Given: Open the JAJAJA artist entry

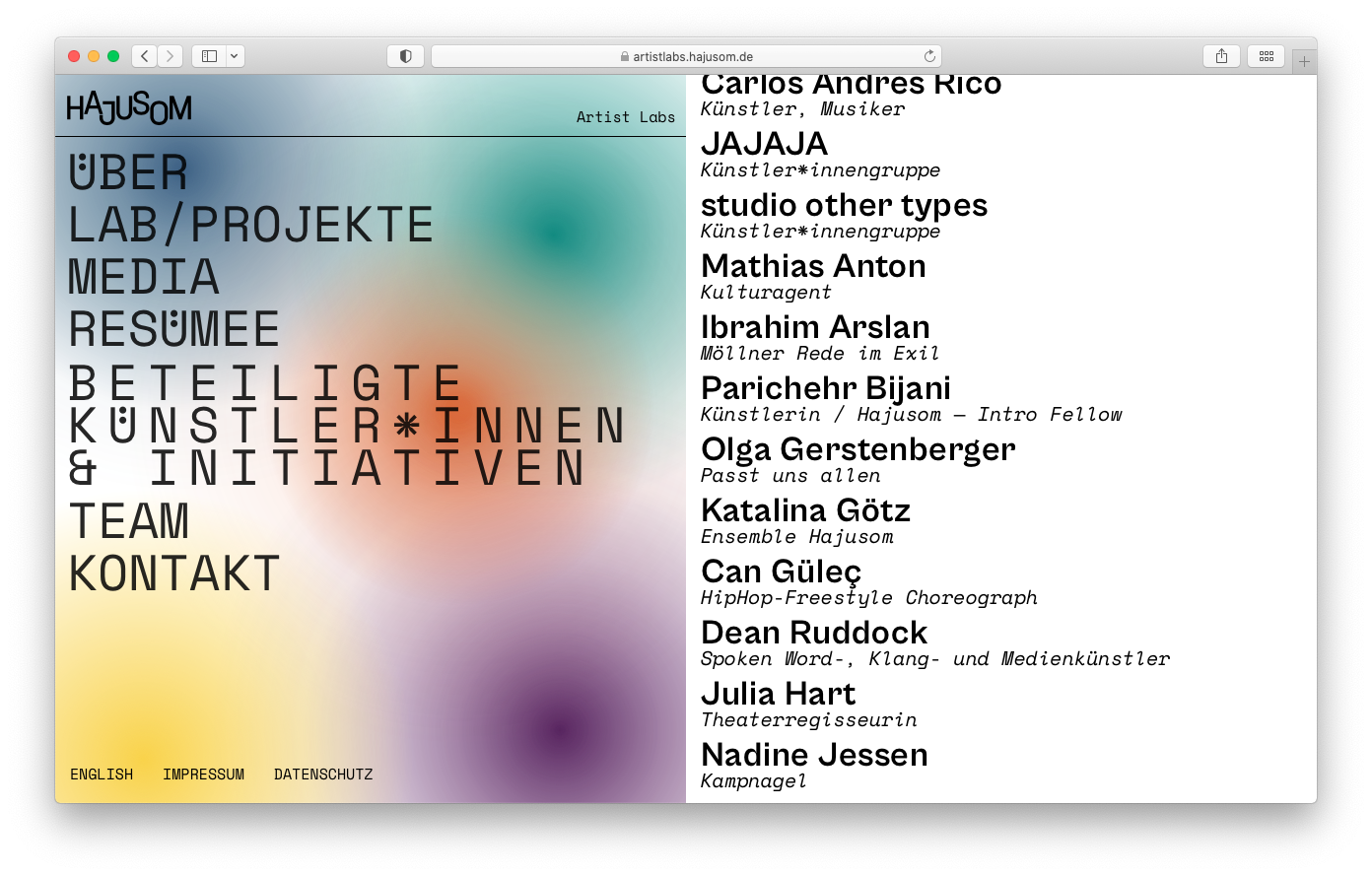Looking at the screenshot, I should (x=764, y=144).
